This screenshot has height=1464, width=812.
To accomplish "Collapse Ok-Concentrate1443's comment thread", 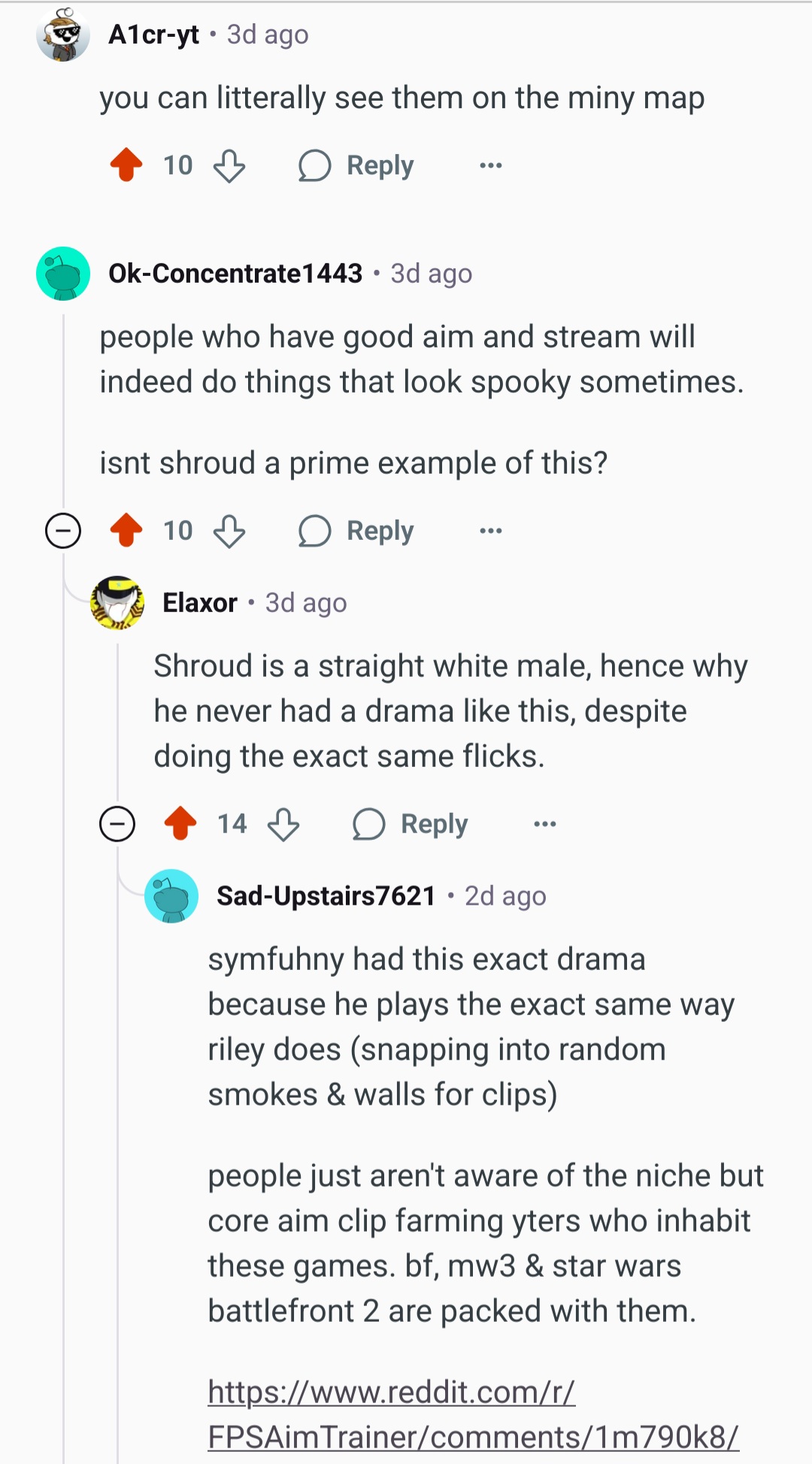I will (x=63, y=531).
